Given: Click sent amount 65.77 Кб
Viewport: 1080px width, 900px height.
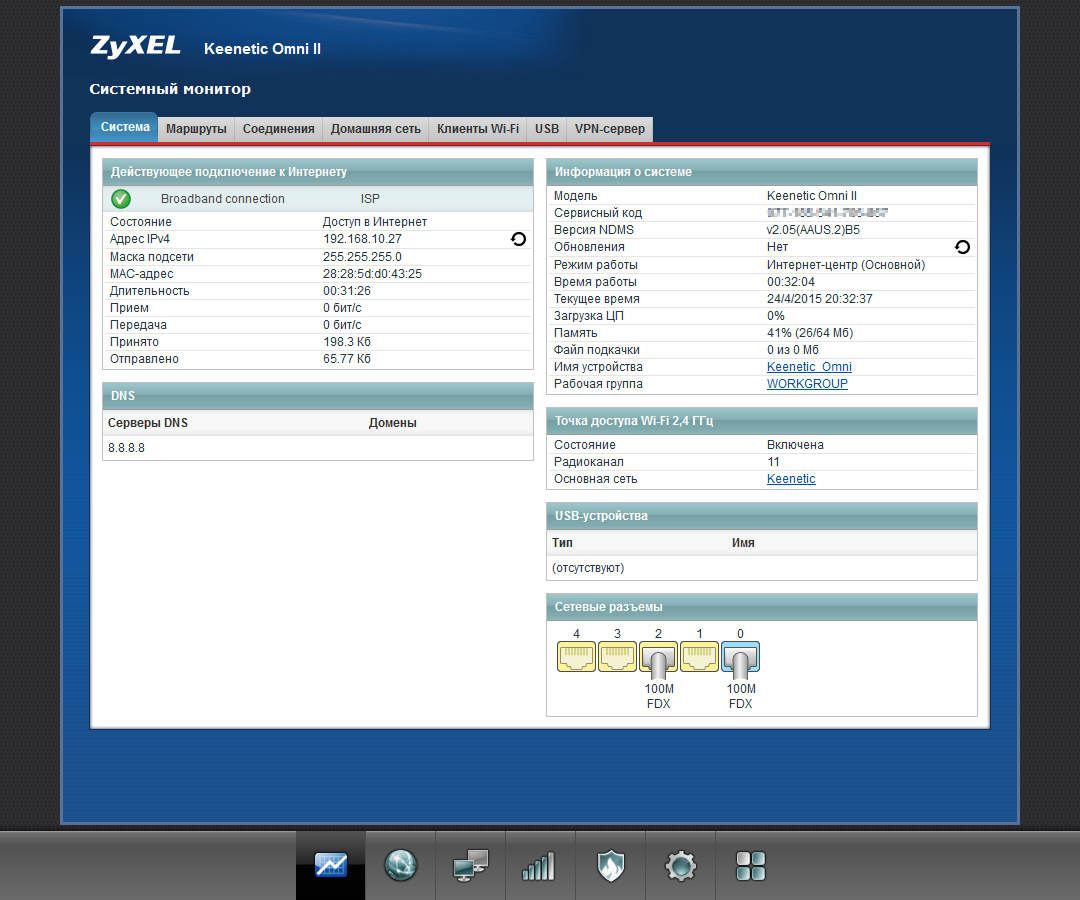Looking at the screenshot, I should [346, 359].
